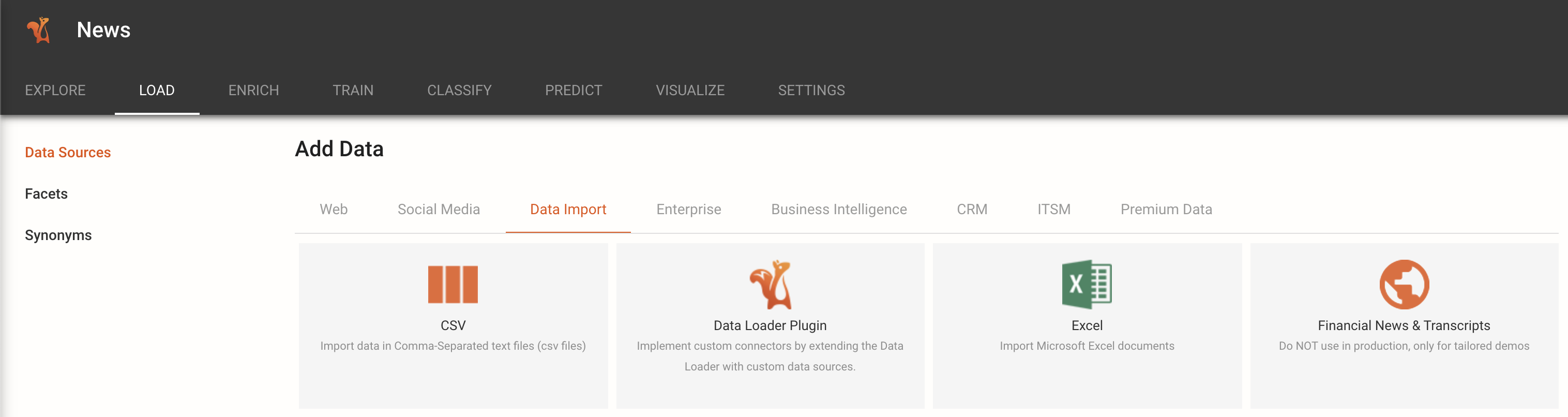Switch to the CLASSIFY menu
Viewport: 1568px width, 417px height.
click(460, 90)
